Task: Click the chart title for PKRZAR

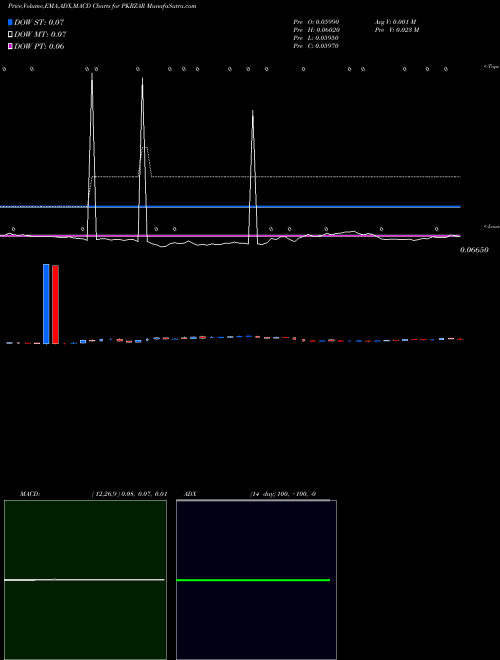Action: click(102, 6)
